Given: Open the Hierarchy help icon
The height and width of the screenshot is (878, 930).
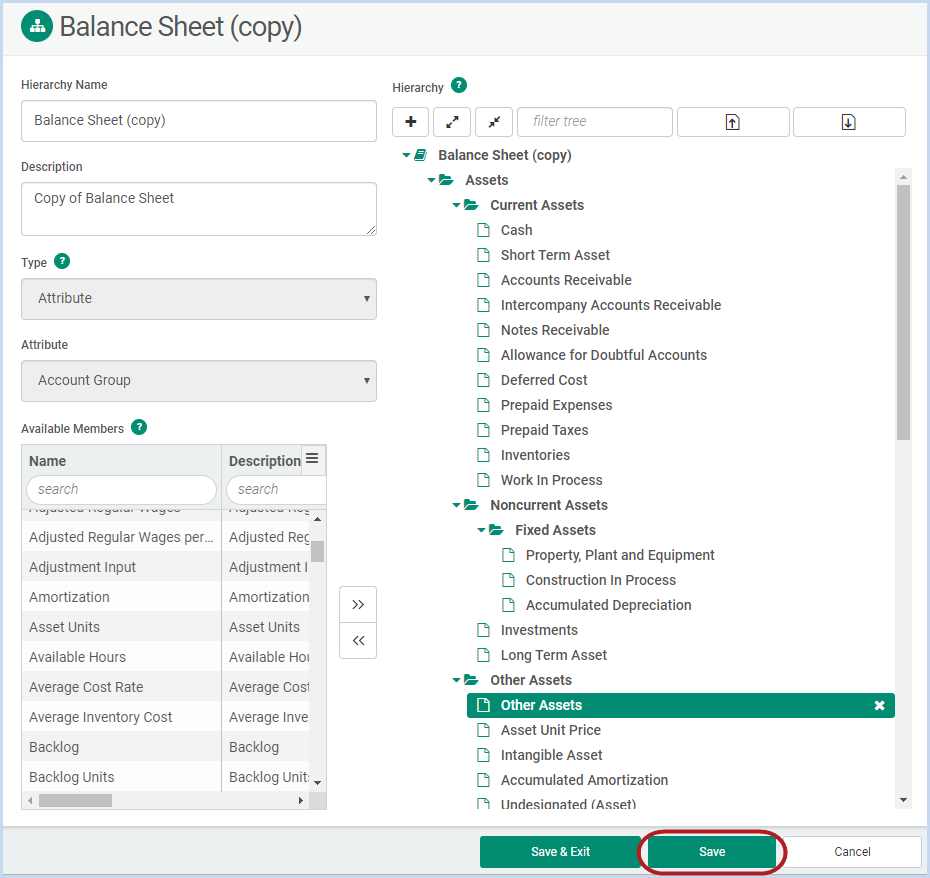Looking at the screenshot, I should point(459,85).
